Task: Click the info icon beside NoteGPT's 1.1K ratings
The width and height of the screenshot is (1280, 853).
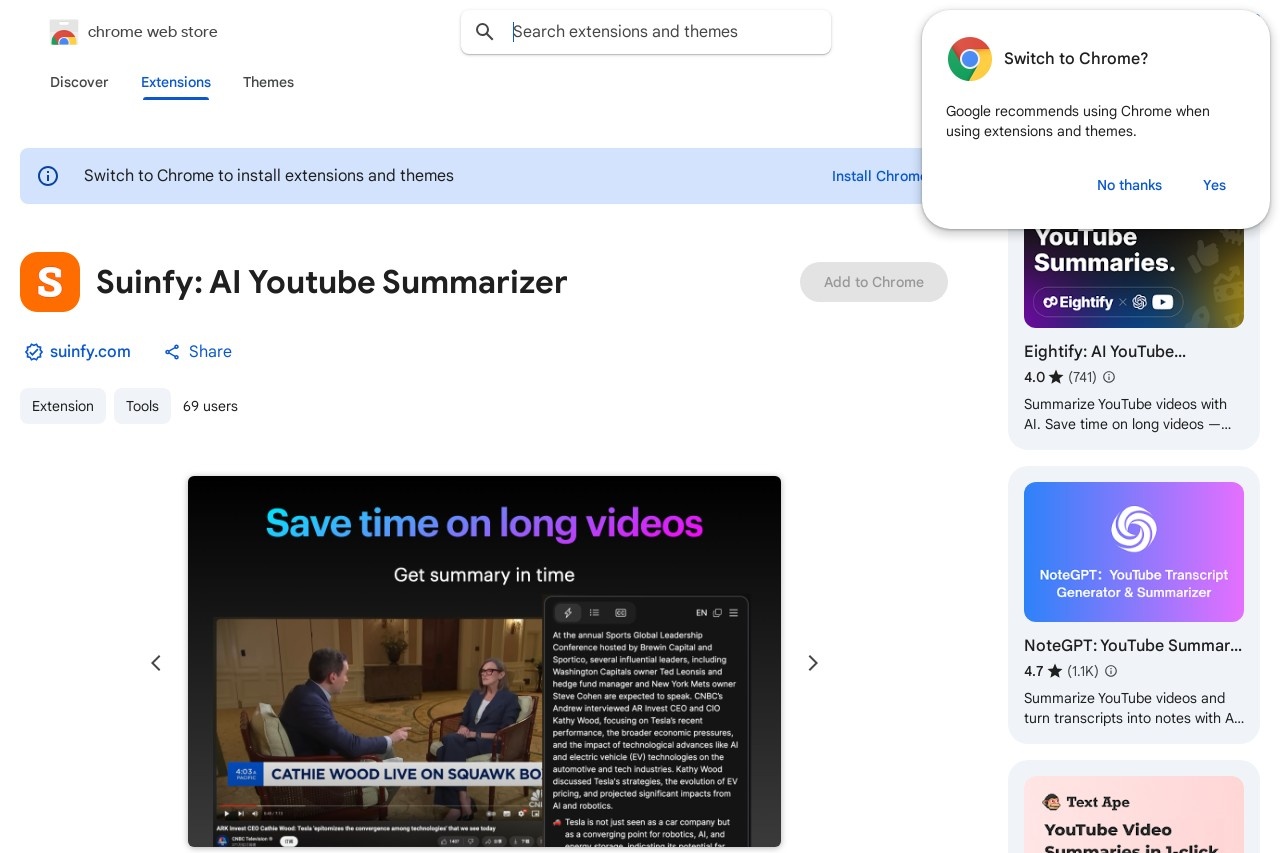Action: pyautogui.click(x=1111, y=672)
